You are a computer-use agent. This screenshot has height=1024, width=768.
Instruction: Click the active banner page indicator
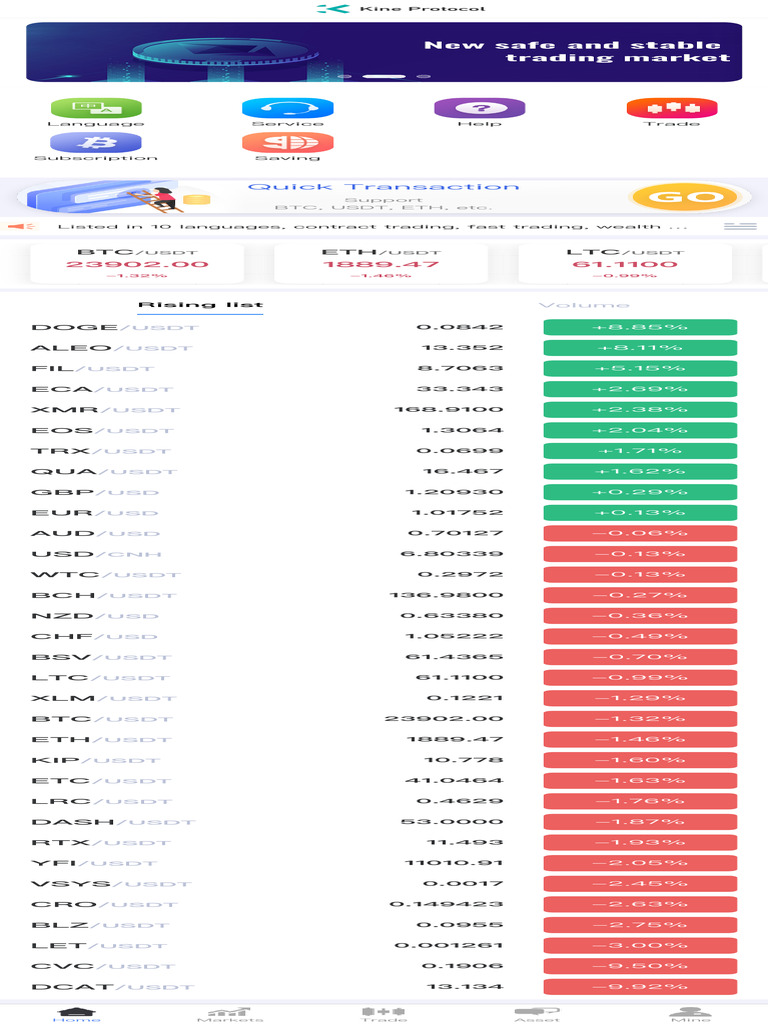pyautogui.click(x=384, y=76)
